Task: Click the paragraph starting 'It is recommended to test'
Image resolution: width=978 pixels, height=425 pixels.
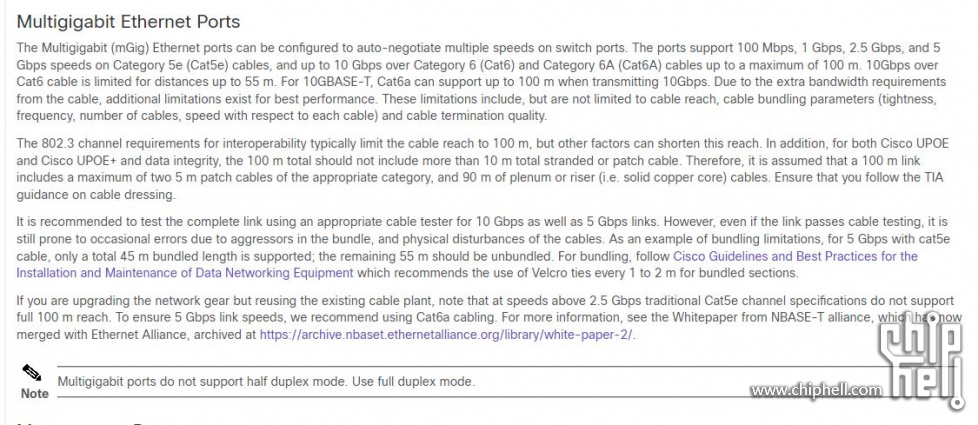Action: pos(482,248)
